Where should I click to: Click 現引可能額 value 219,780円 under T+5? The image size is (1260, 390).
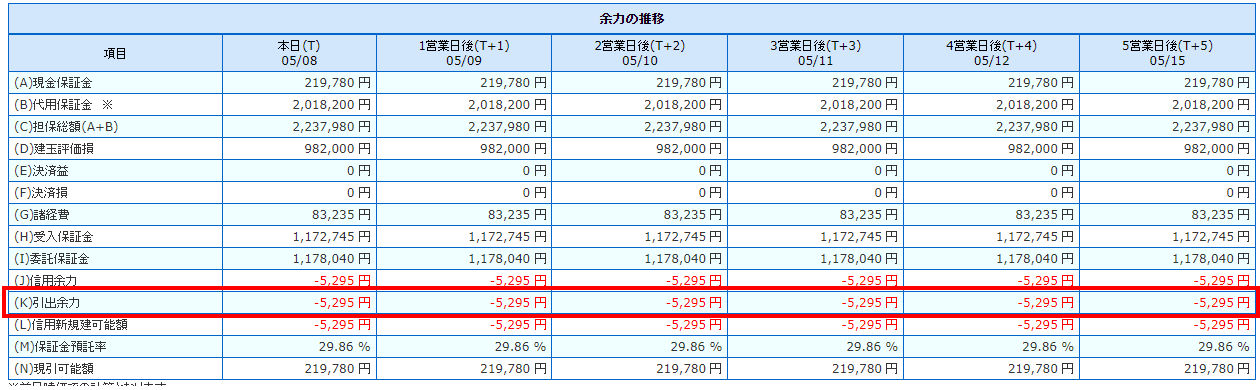[1218, 369]
